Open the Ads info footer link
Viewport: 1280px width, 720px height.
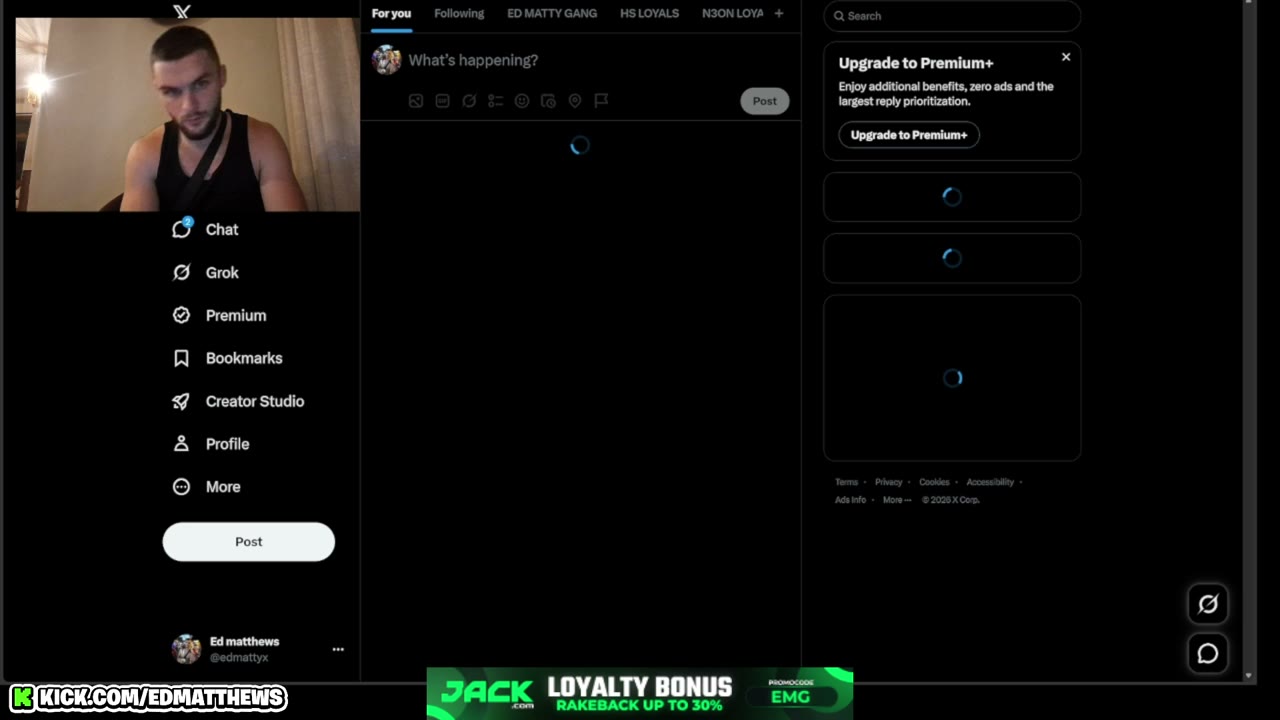click(x=851, y=500)
